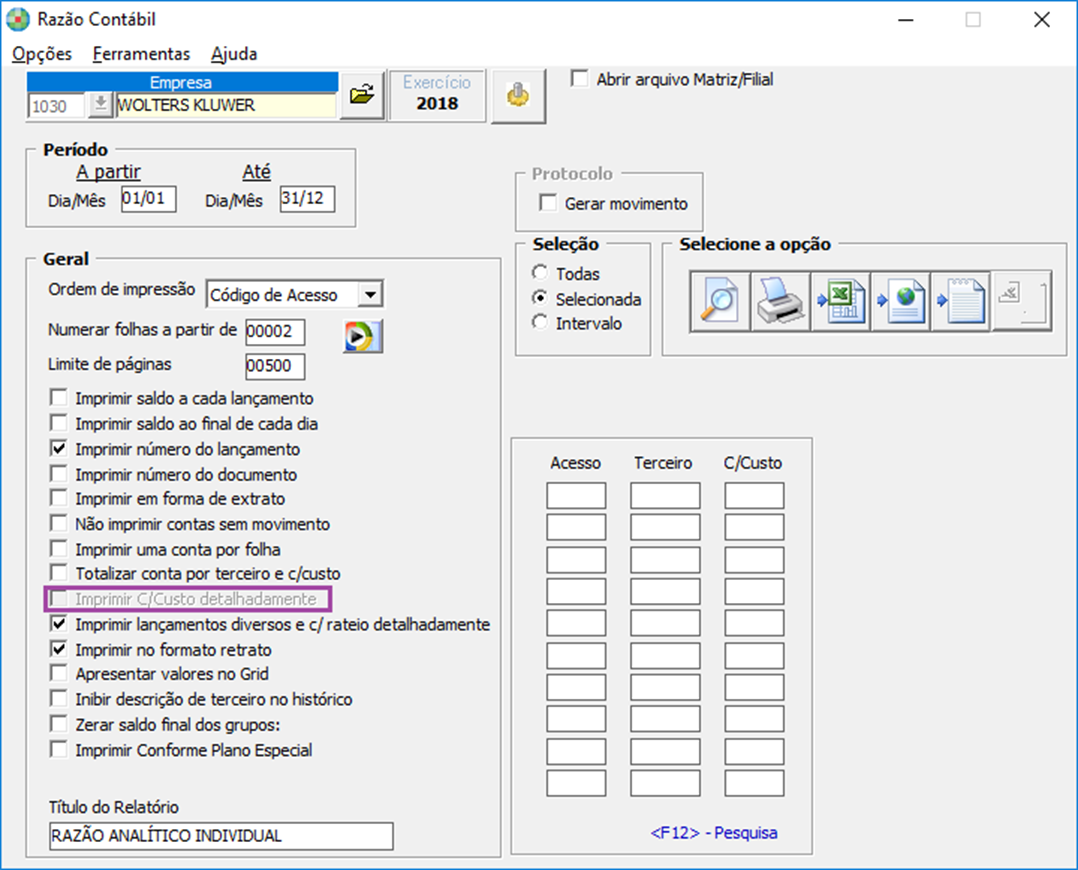1078x870 pixels.
Task: Enable Imprimir em forma de extrato
Action: point(59,498)
